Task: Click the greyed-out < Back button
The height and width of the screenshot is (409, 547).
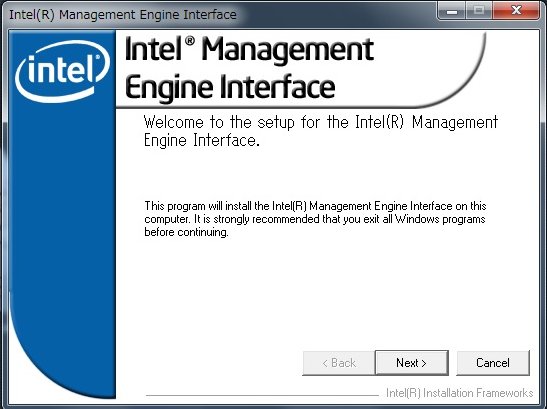Action: [338, 363]
